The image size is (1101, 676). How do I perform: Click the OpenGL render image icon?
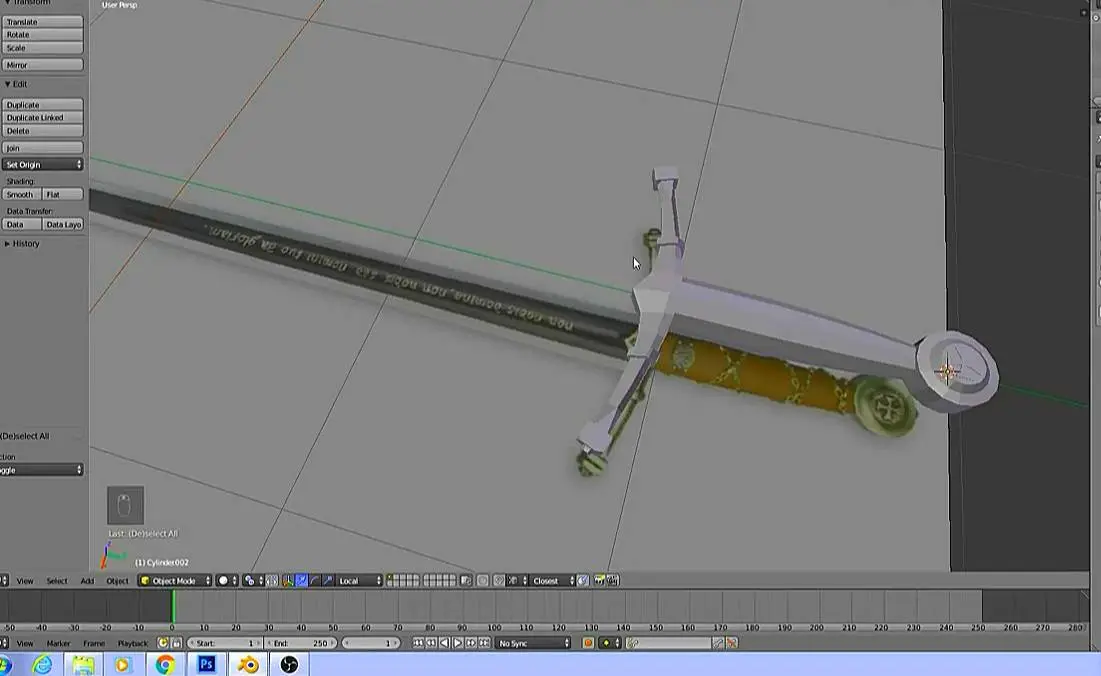(599, 580)
